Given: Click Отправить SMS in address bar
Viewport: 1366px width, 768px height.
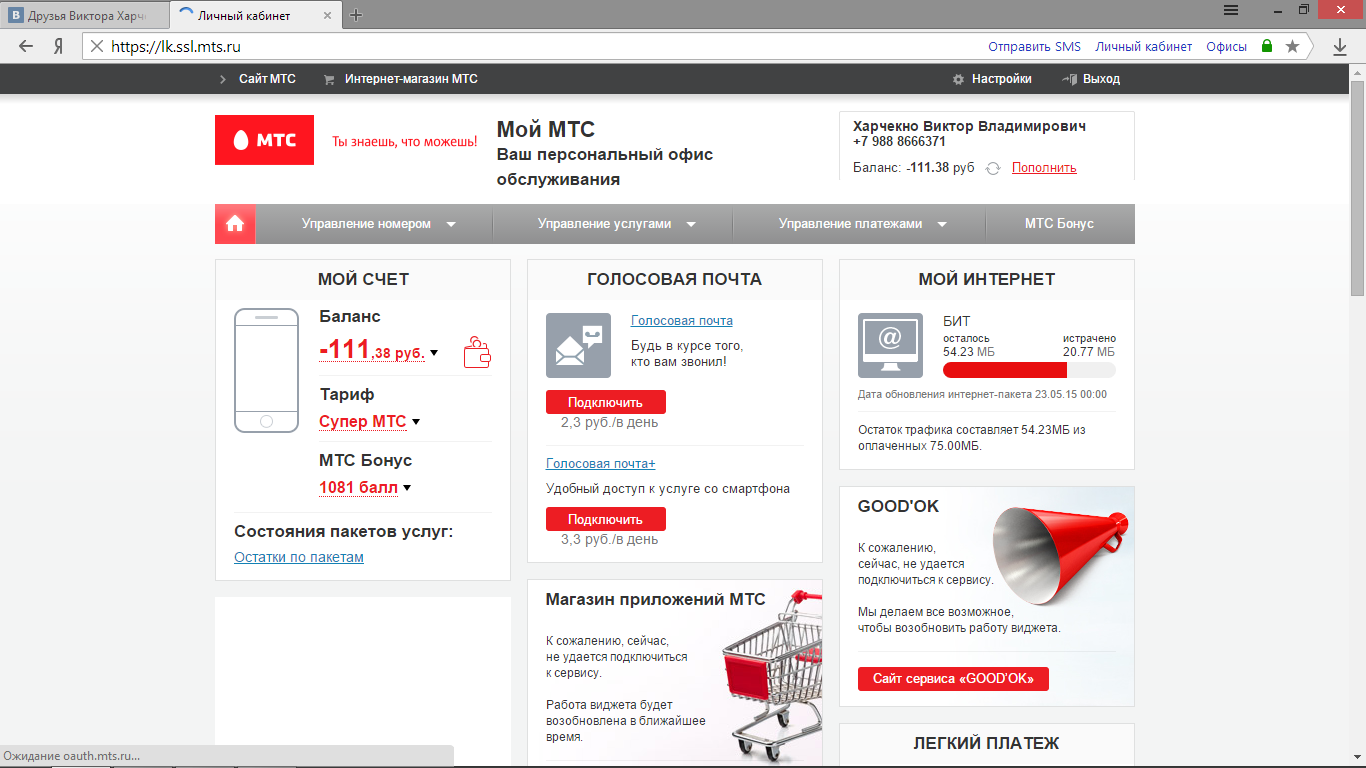Looking at the screenshot, I should 1034,46.
